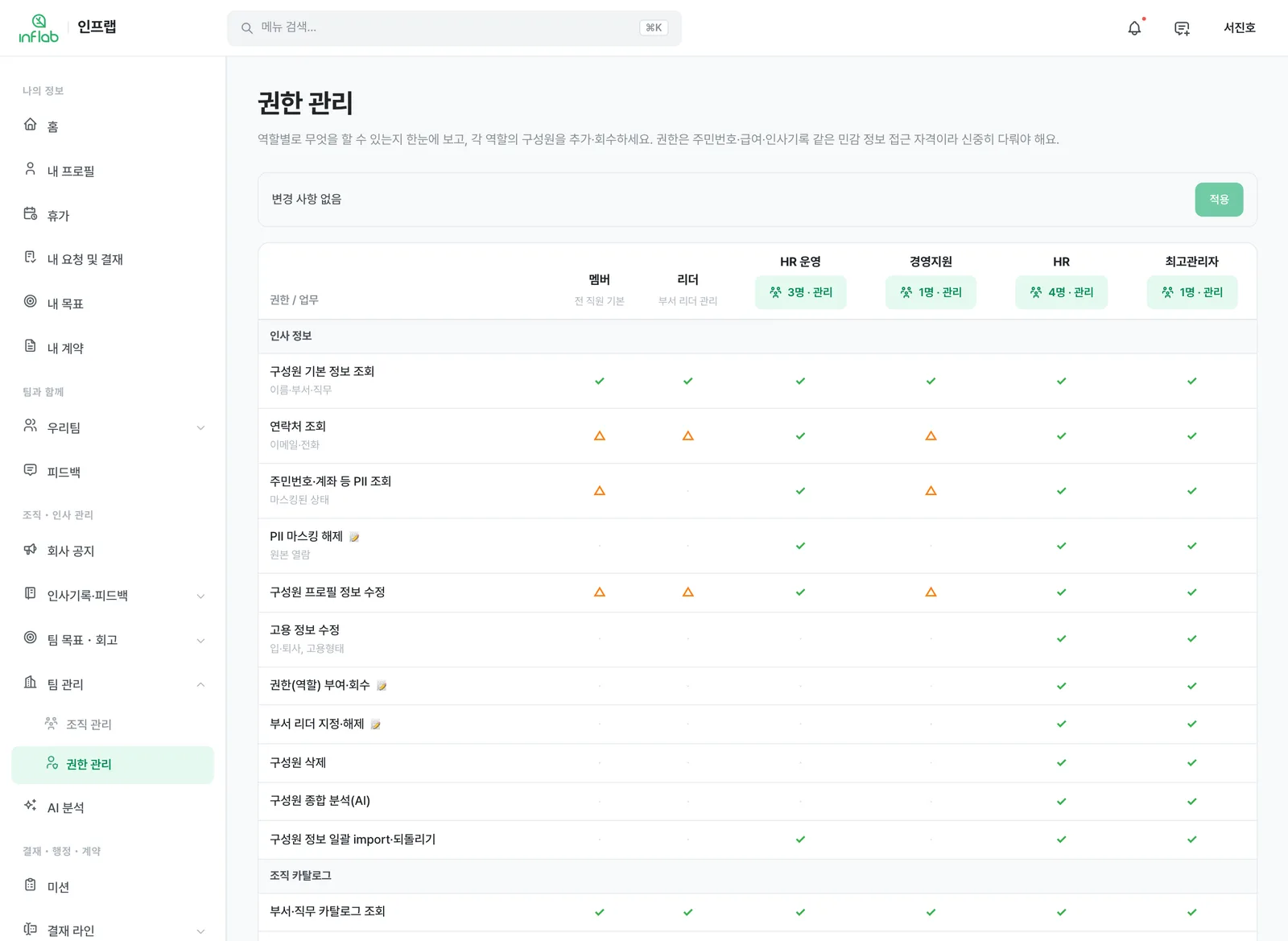Click the inflab logo
The height and width of the screenshot is (941, 1288).
click(39, 28)
